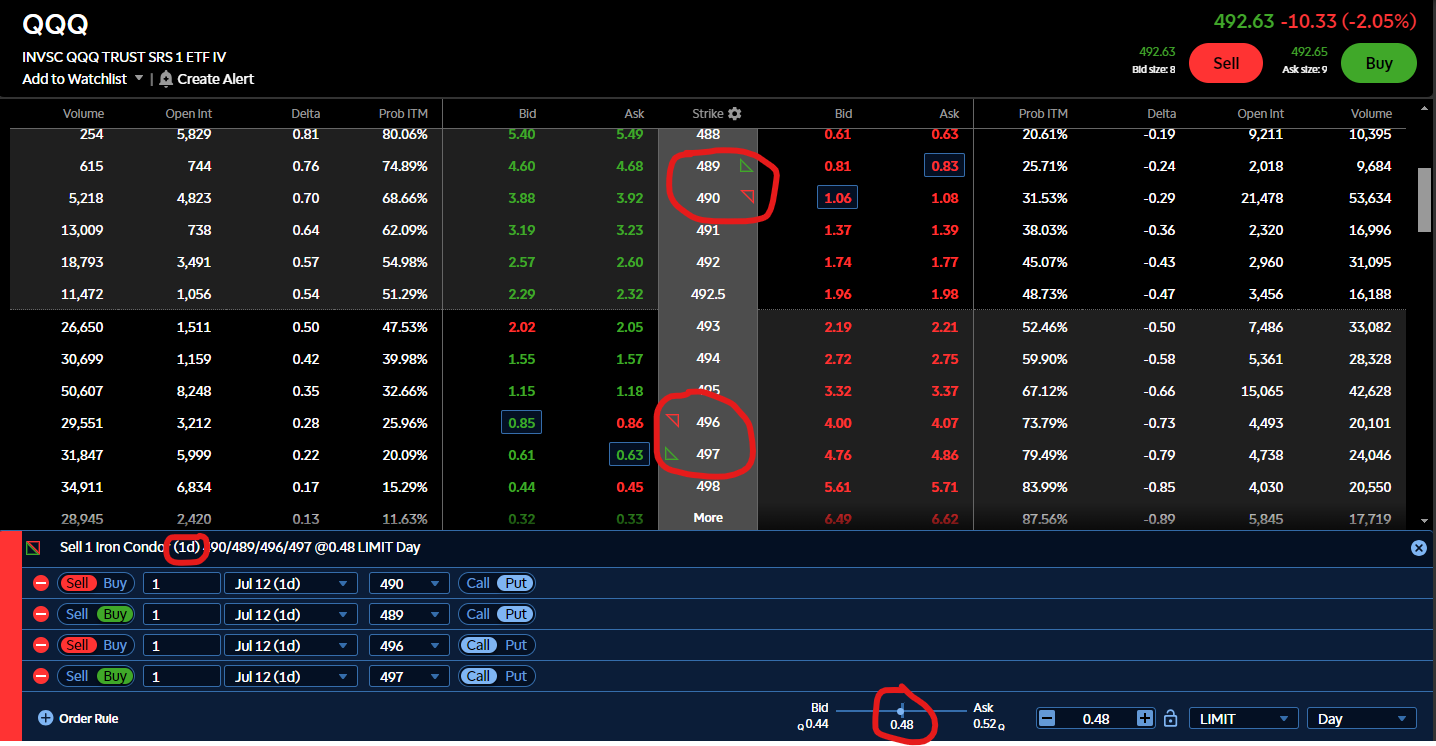Set the 490 leg to Buy

point(115,583)
